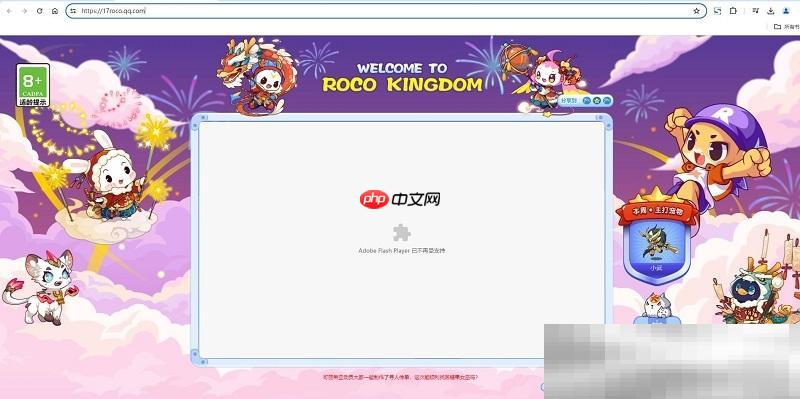Click the Flash plugin puzzle-piece placeholder

click(x=402, y=233)
